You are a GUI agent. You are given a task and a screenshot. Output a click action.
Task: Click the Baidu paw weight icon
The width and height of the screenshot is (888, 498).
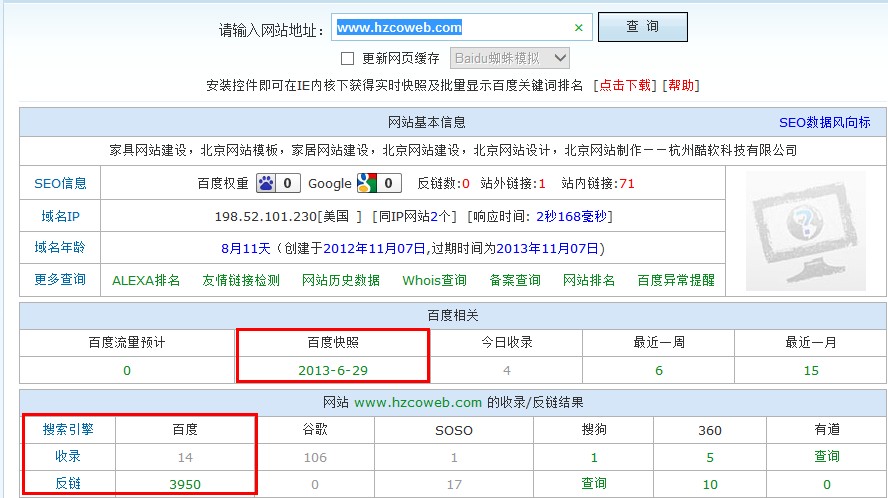(x=266, y=183)
